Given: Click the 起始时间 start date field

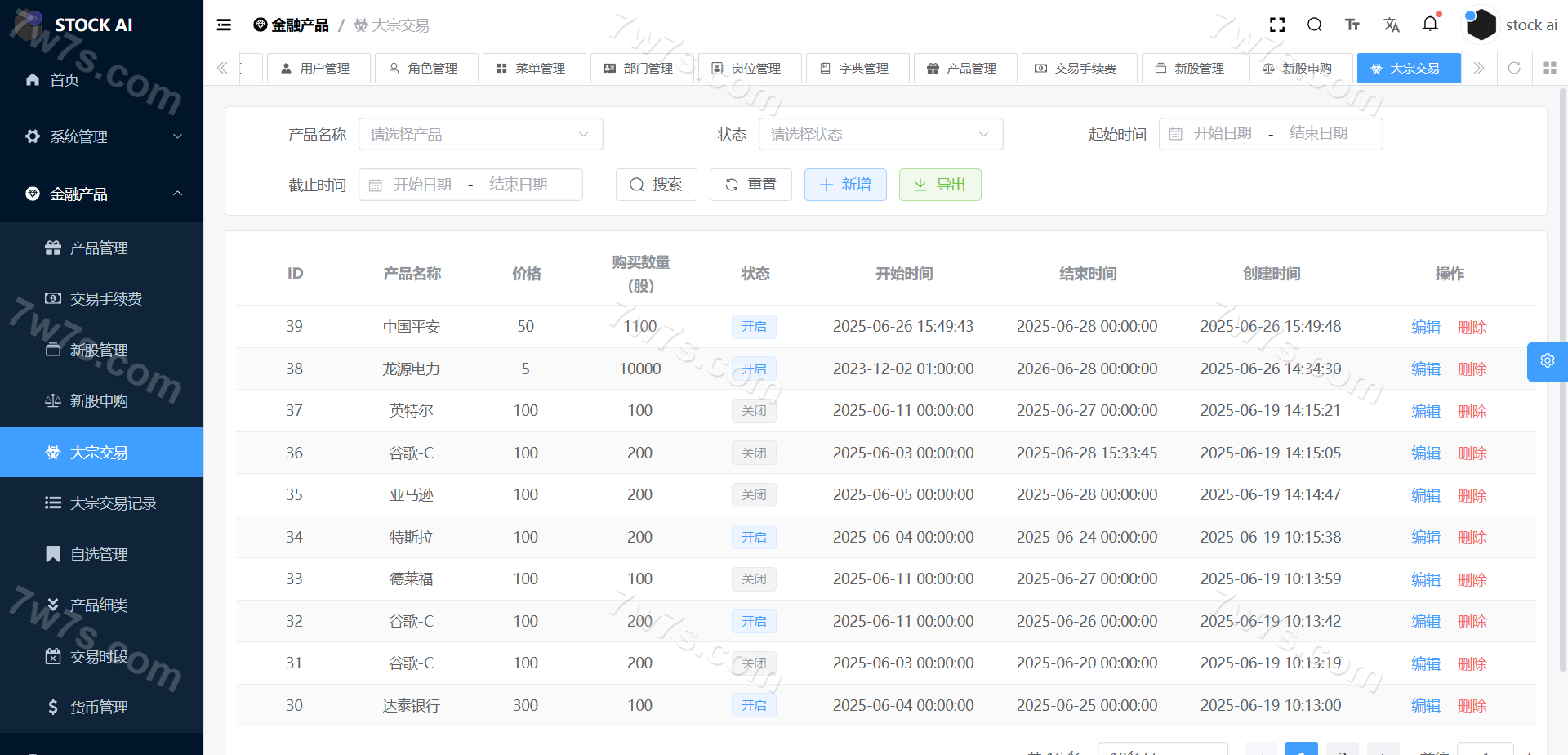Looking at the screenshot, I should coord(1223,134).
